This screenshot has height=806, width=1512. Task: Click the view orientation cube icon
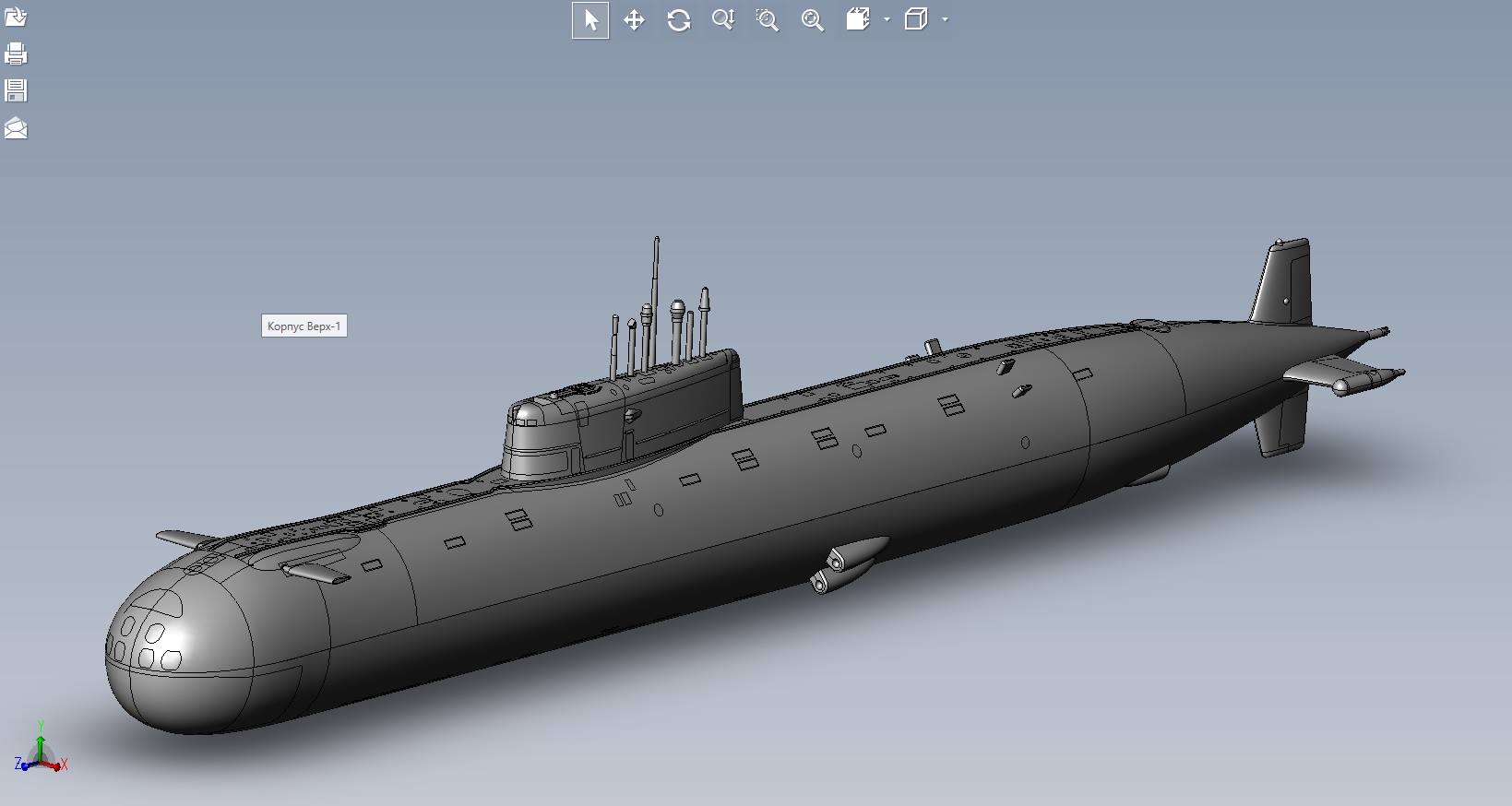pos(858,19)
